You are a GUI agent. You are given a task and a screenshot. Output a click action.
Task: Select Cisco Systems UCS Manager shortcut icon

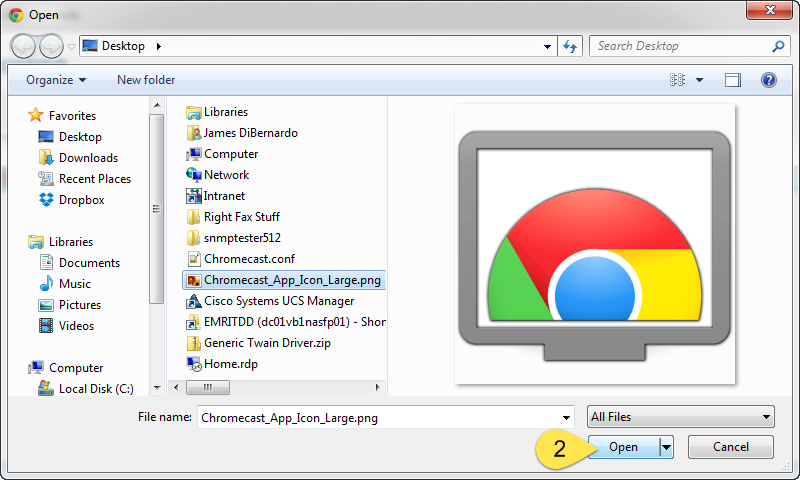pos(194,301)
